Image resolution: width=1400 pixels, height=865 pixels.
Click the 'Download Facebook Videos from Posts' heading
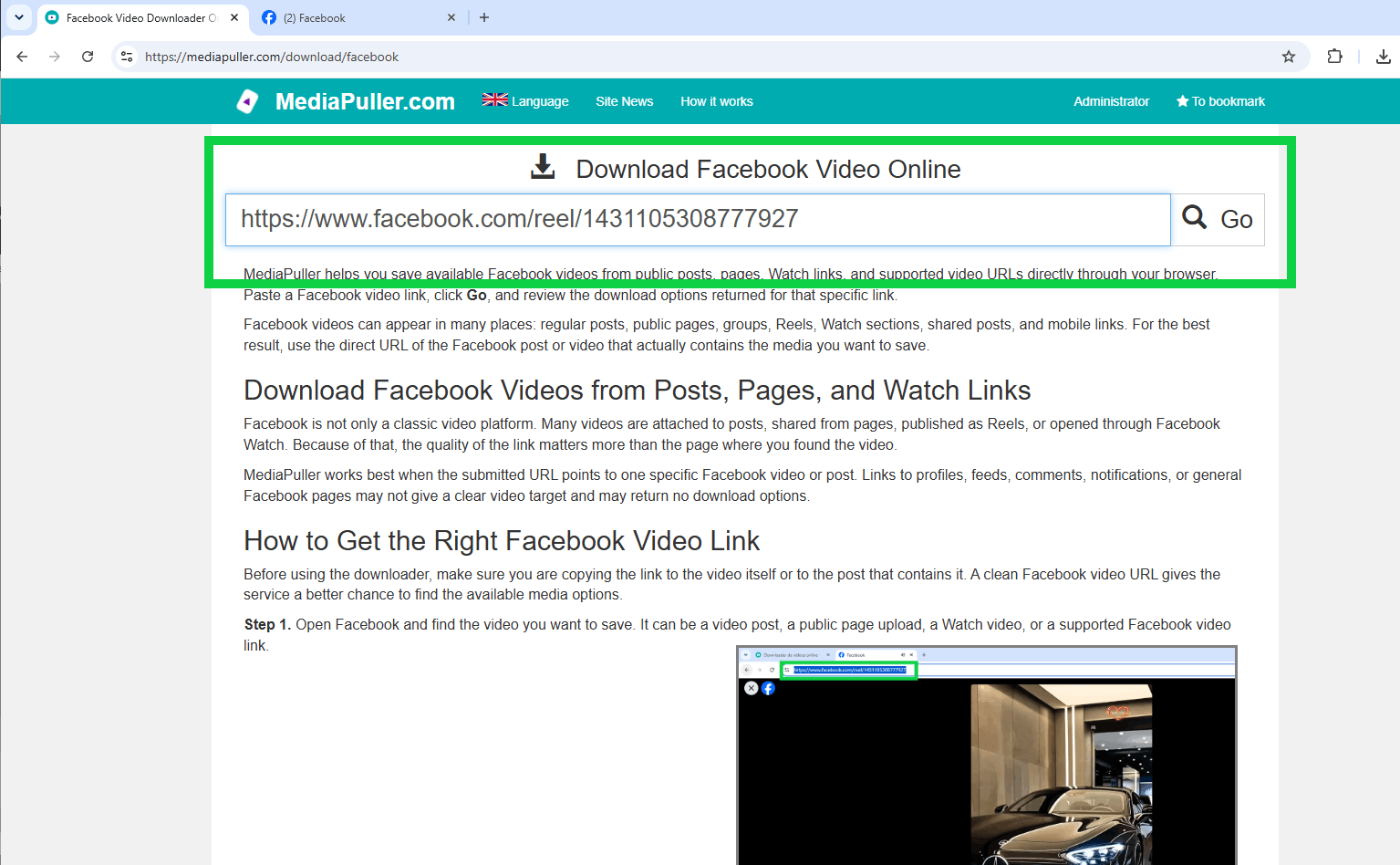click(x=637, y=390)
